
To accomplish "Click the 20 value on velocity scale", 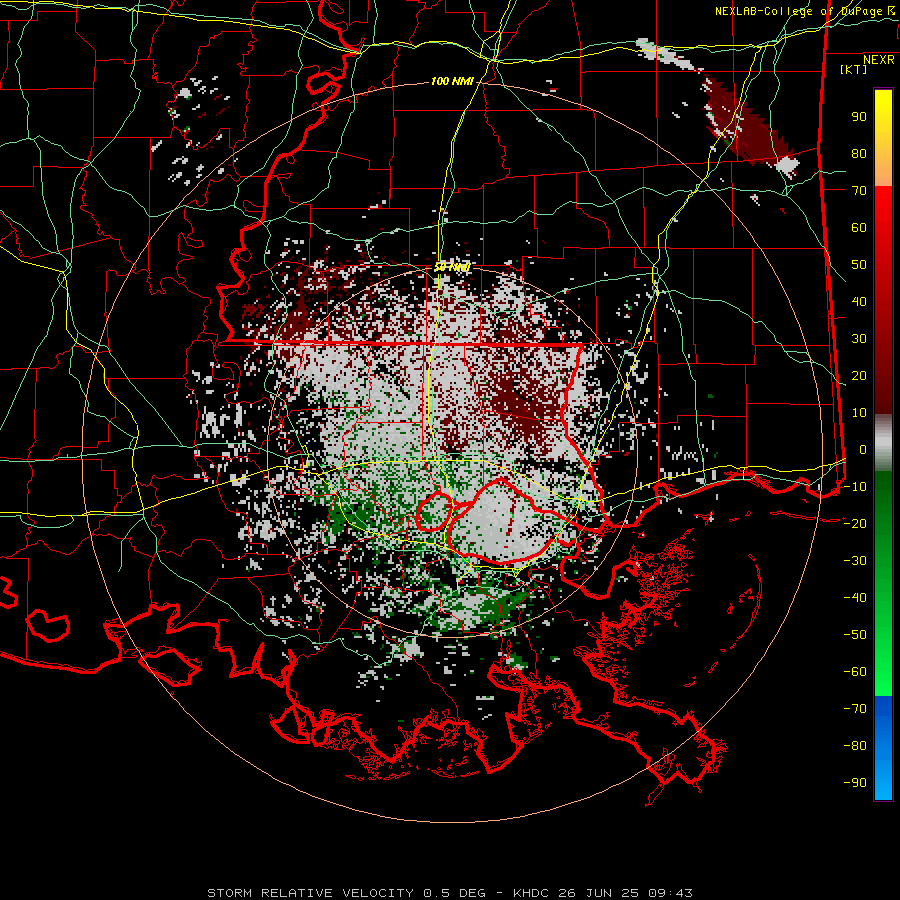I will (859, 376).
